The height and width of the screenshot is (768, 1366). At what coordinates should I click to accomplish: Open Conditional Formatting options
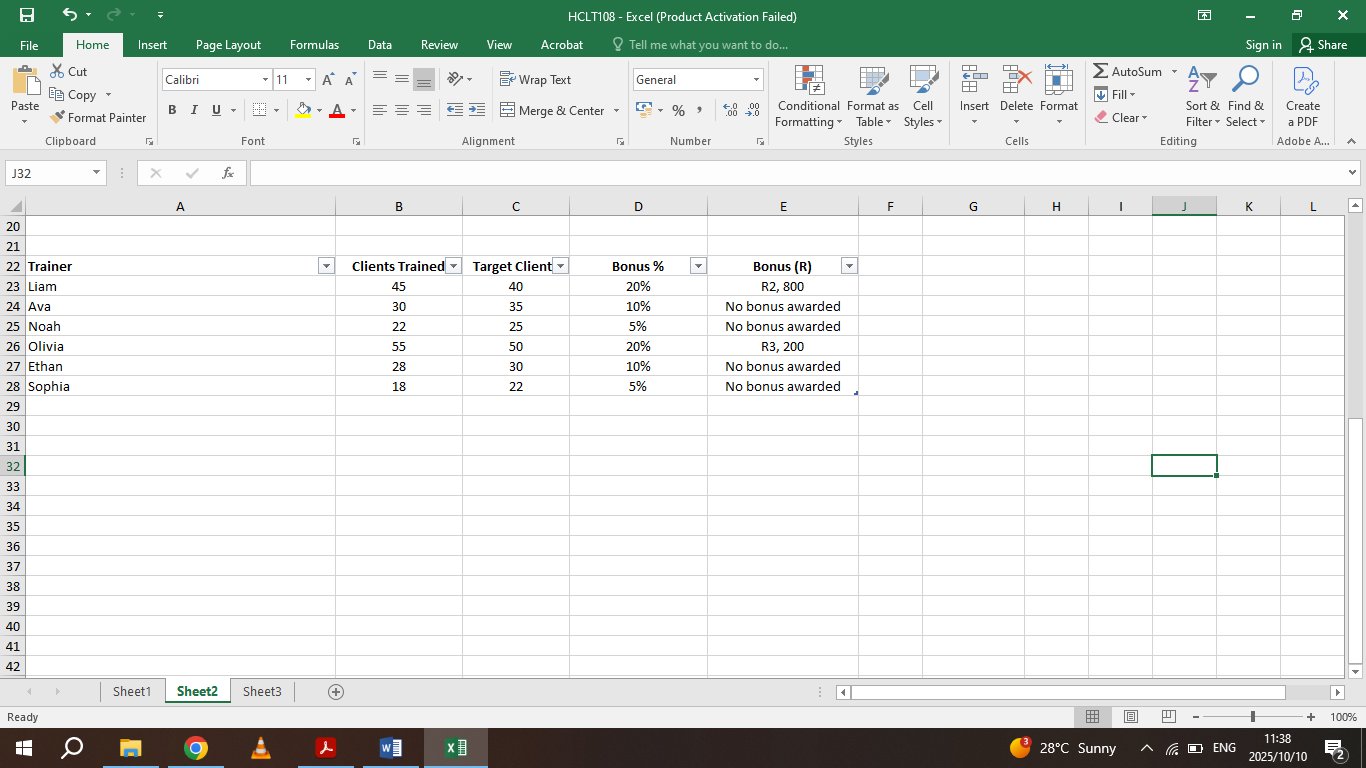(808, 95)
